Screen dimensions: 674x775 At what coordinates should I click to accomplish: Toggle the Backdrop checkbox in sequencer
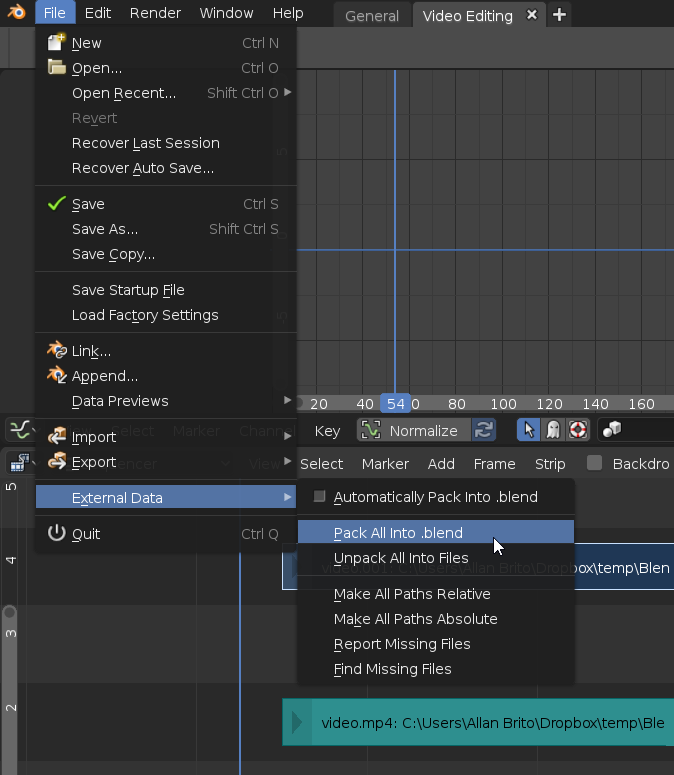[x=595, y=463]
